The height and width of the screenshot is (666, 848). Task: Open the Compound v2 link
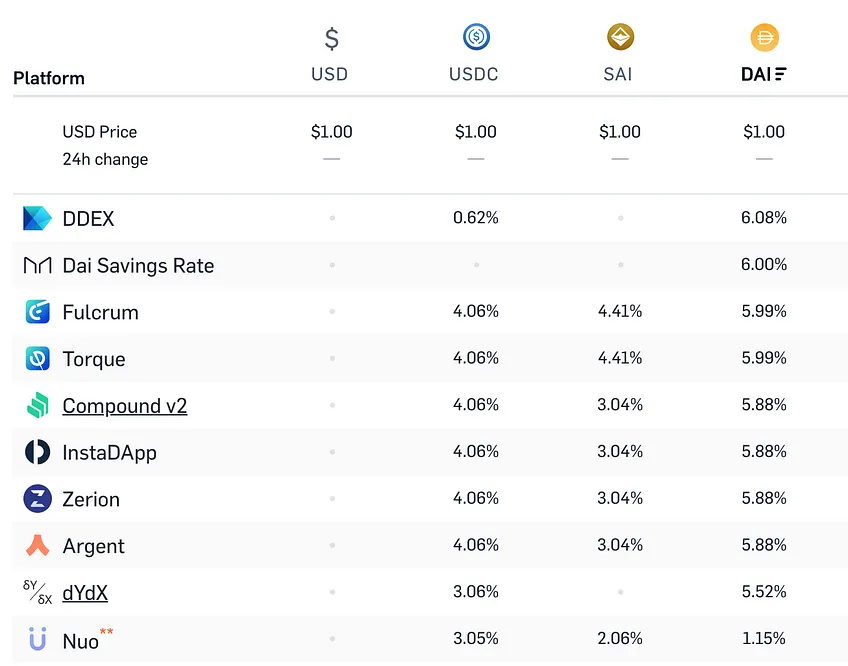[124, 406]
